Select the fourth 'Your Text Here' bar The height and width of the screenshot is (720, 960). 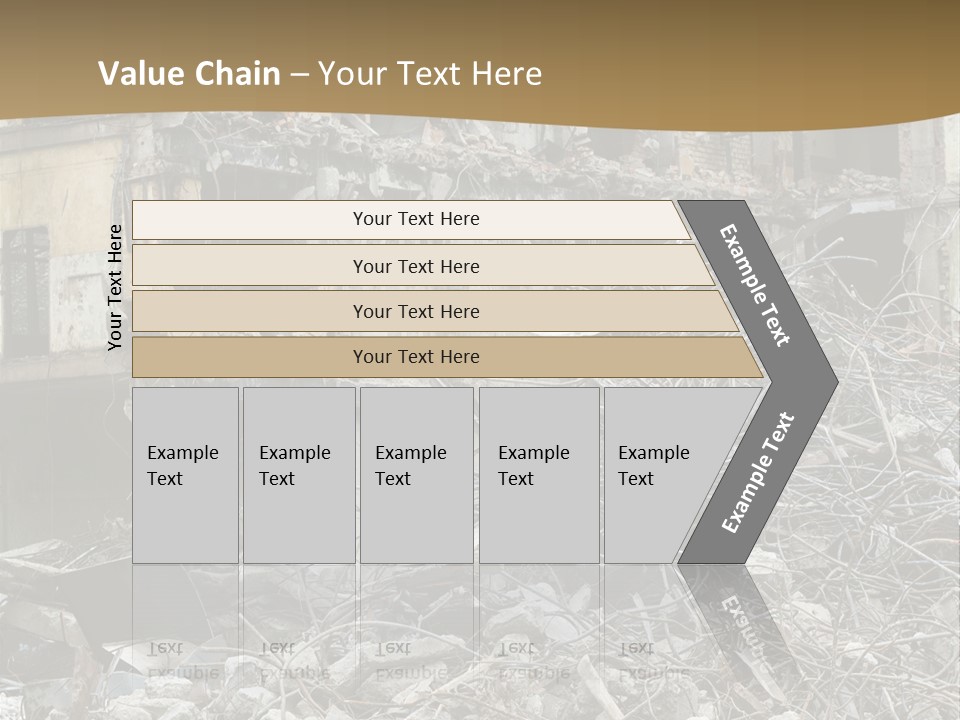(416, 357)
